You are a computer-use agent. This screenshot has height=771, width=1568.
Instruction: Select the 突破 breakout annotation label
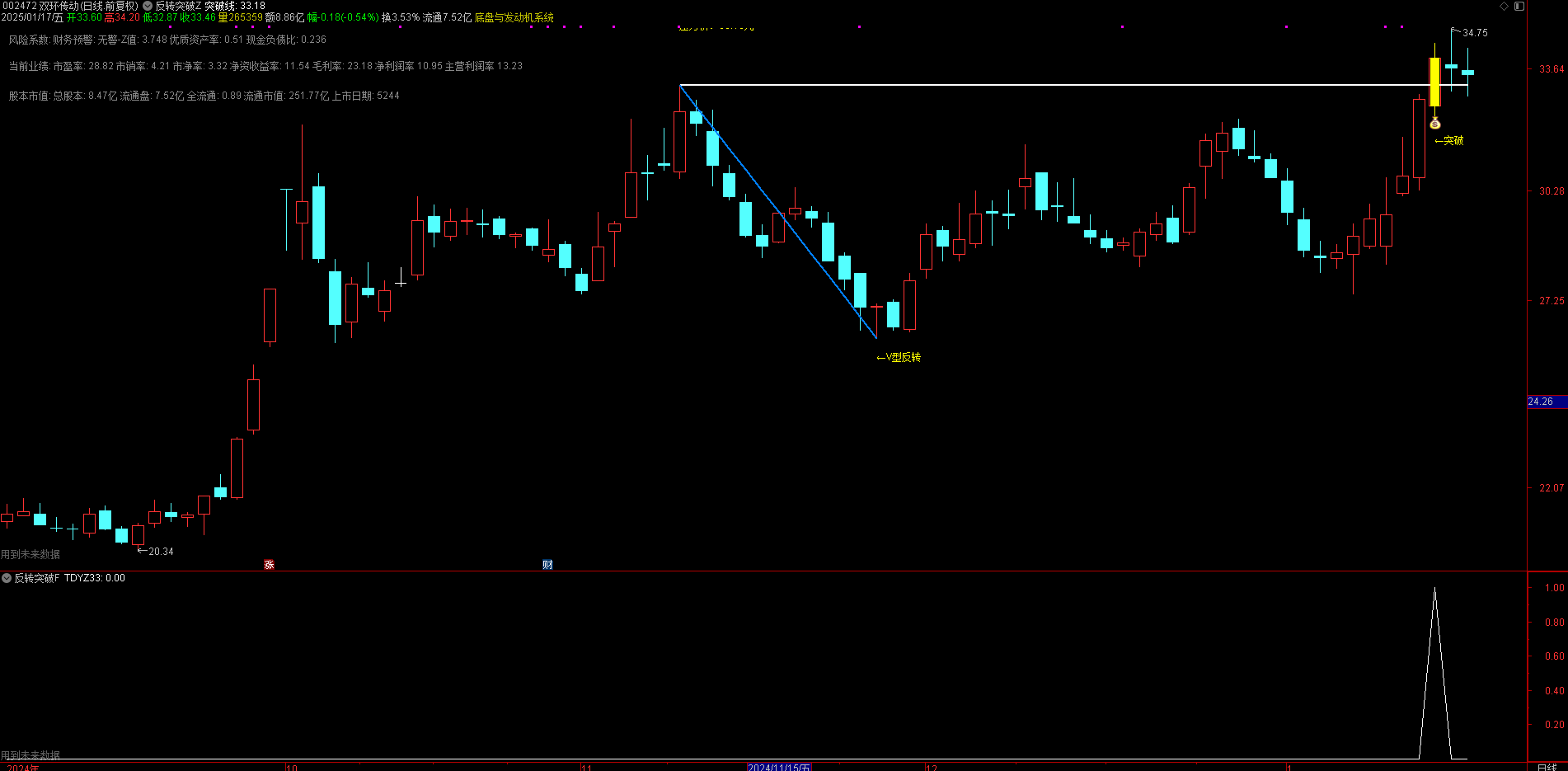pyautogui.click(x=1449, y=141)
